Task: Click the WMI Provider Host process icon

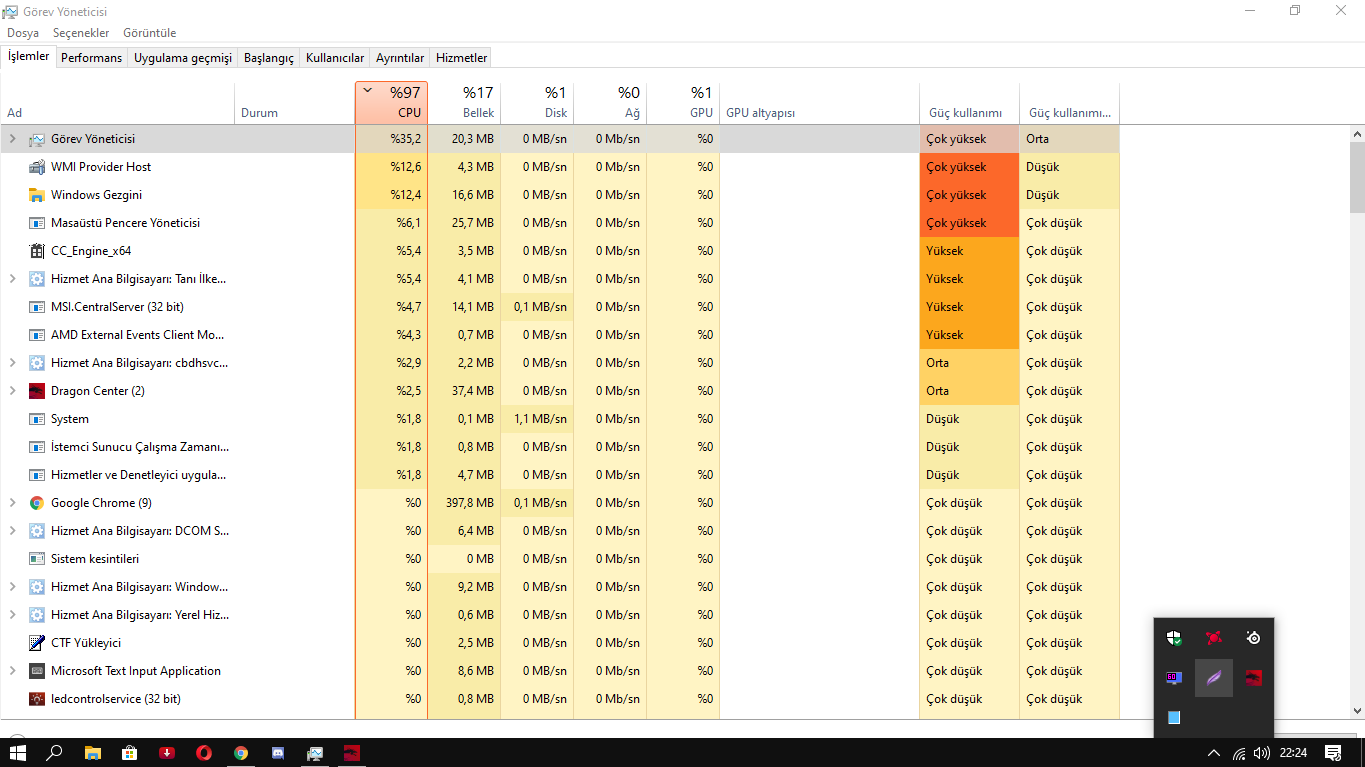Action: [x=37, y=167]
